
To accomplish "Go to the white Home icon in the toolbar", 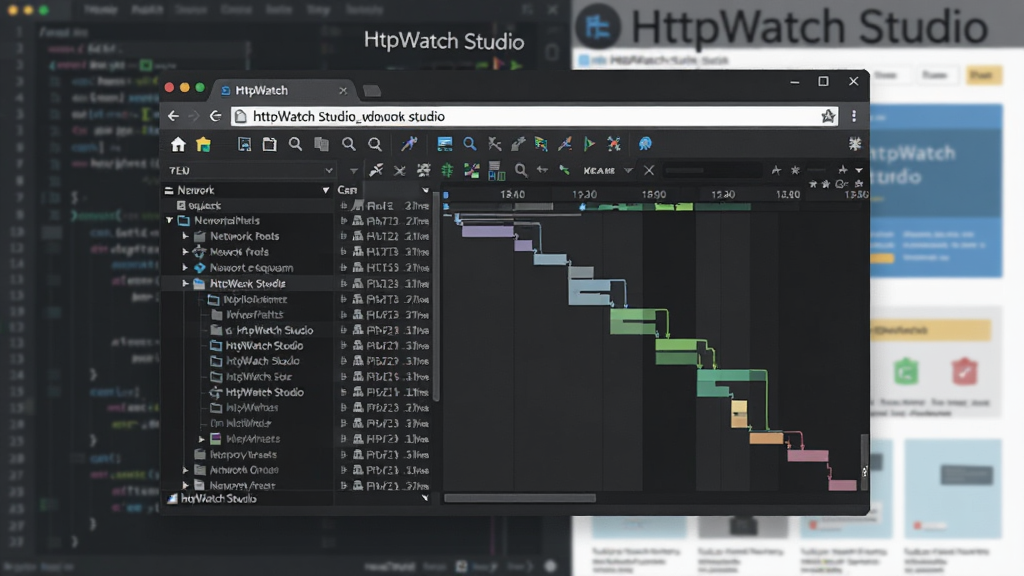I will (178, 144).
